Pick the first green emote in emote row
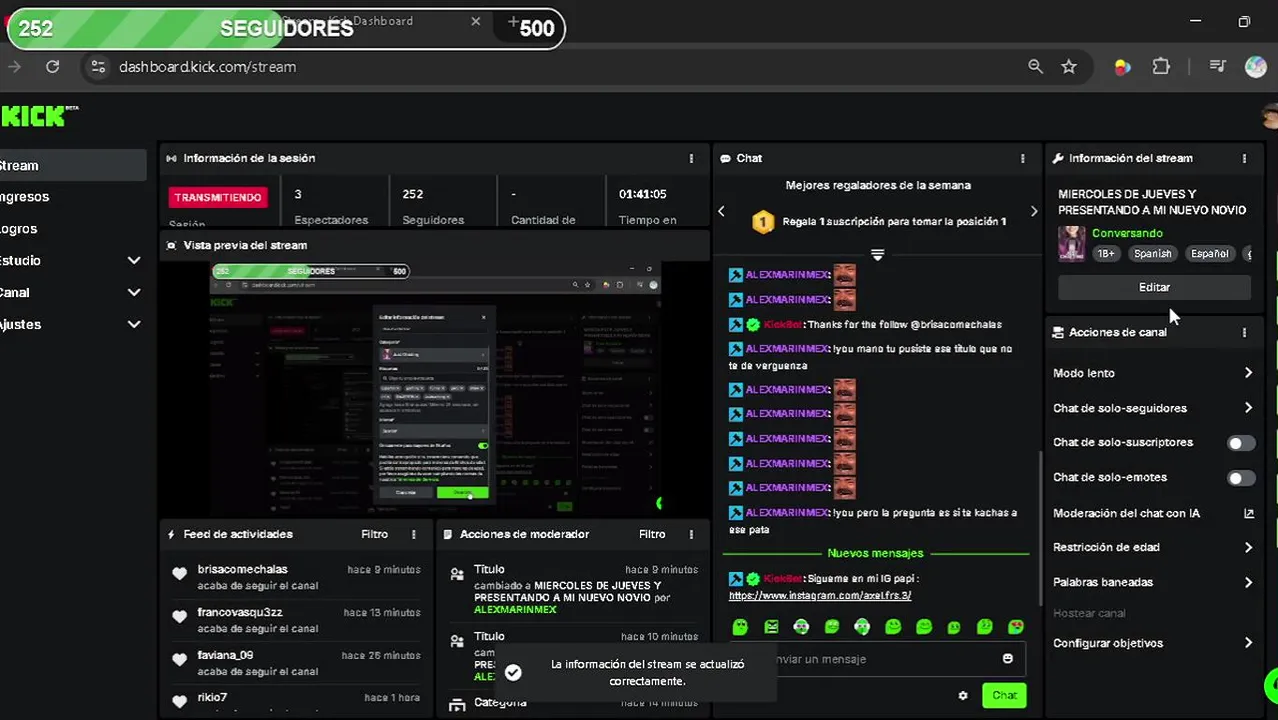The height and width of the screenshot is (720, 1278). [740, 627]
